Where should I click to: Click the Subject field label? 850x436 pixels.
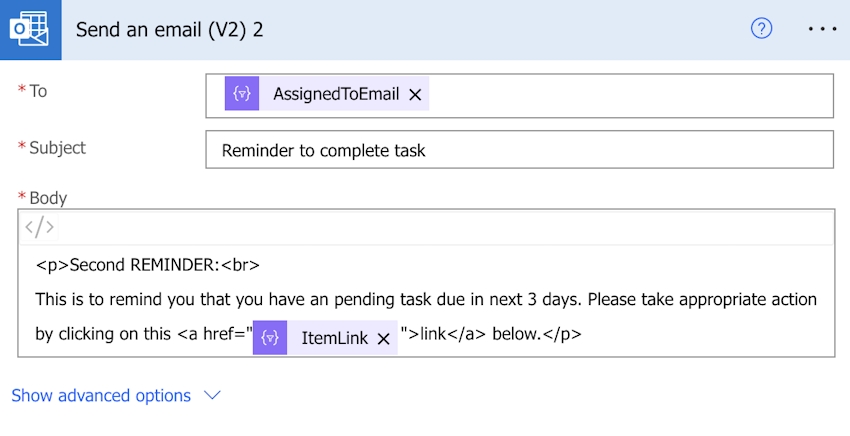pos(57,148)
